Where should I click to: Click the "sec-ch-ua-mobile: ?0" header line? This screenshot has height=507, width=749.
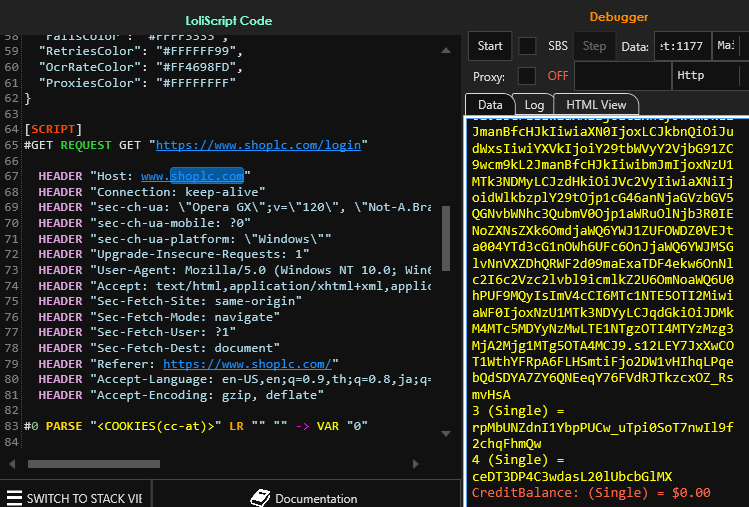(144, 223)
